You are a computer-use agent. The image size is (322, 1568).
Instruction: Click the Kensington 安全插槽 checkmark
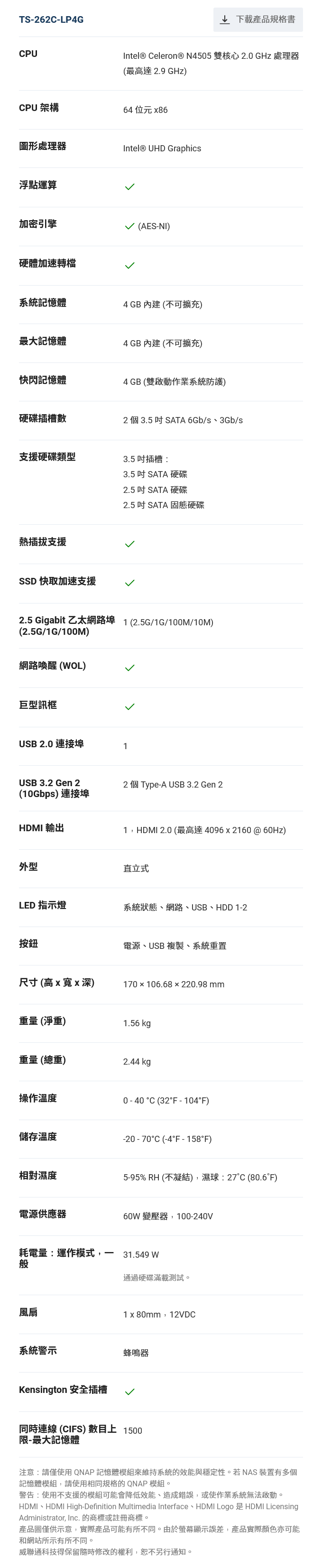pos(129,1392)
